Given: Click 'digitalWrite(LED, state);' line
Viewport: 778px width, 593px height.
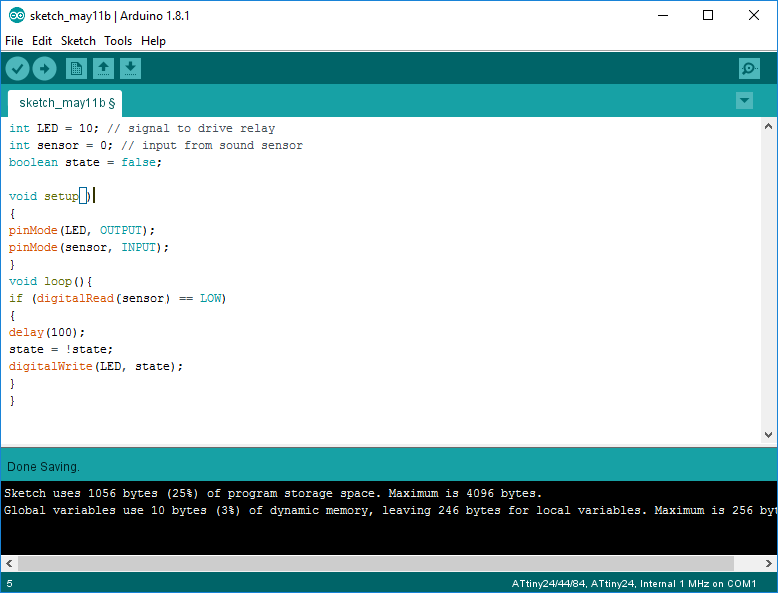Looking at the screenshot, I should pyautogui.click(x=96, y=366).
